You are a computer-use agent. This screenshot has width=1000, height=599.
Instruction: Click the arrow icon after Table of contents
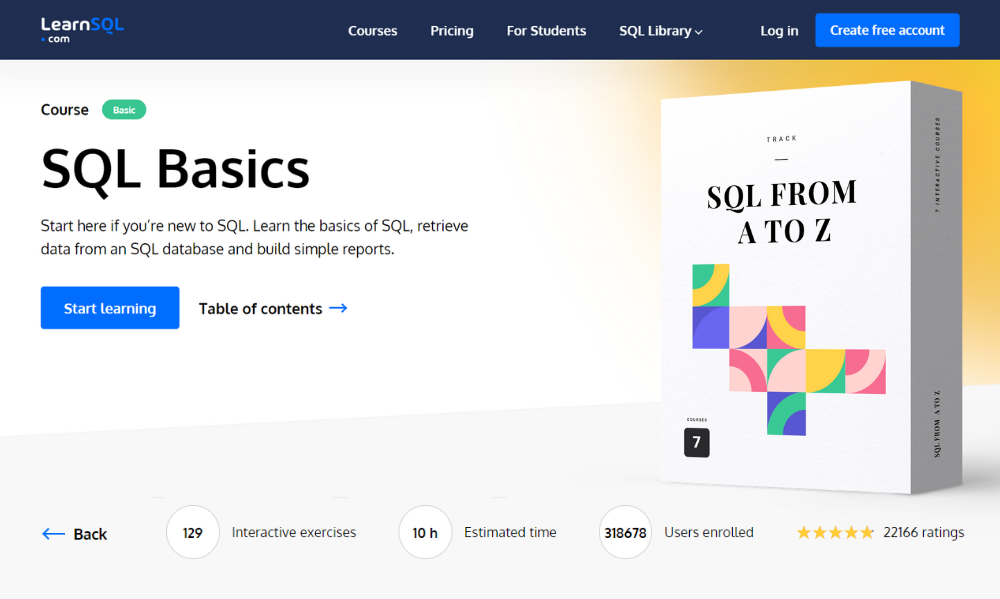click(338, 308)
